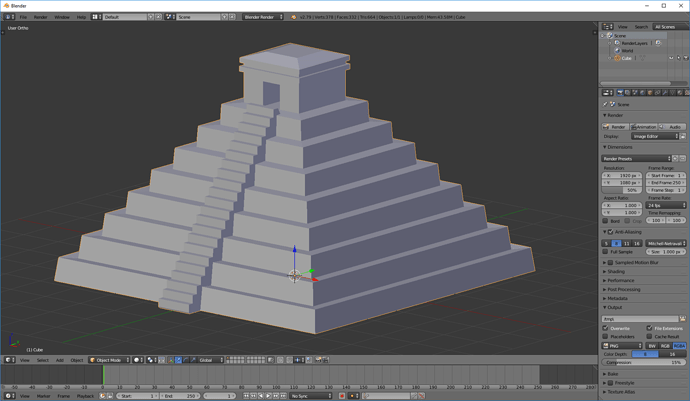
Task: Enable the Freestyle checkbox
Action: pyautogui.click(x=610, y=383)
